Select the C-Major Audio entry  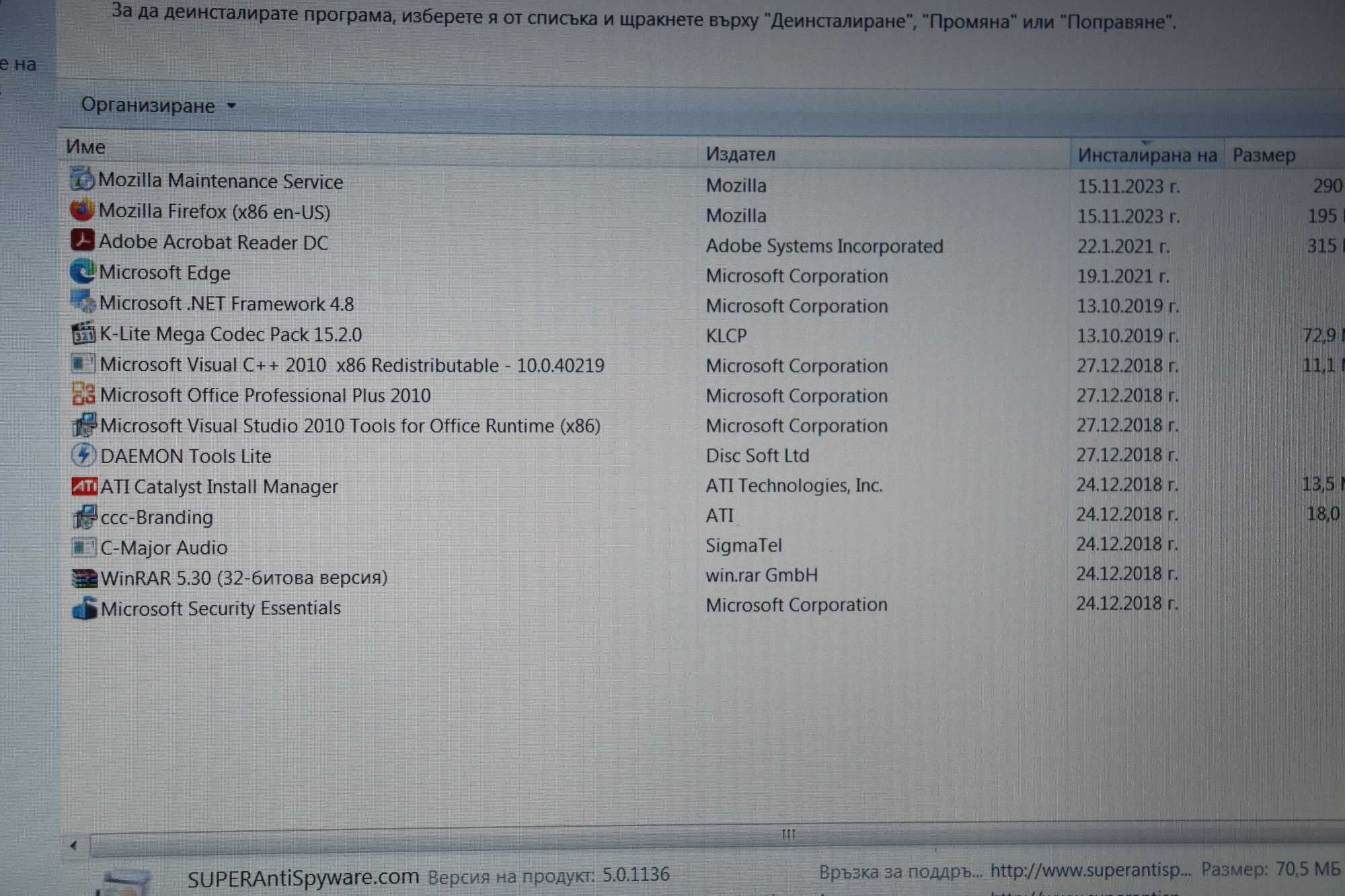[x=164, y=547]
